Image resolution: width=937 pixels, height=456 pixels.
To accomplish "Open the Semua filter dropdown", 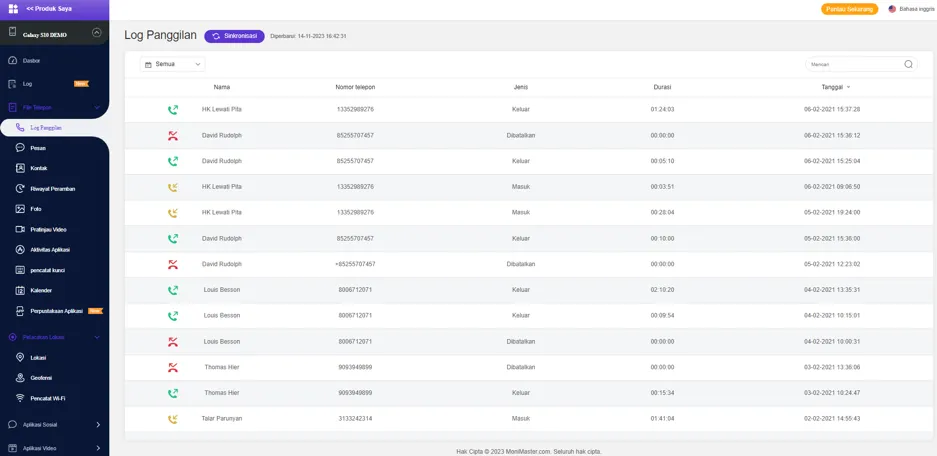I will tap(172, 64).
